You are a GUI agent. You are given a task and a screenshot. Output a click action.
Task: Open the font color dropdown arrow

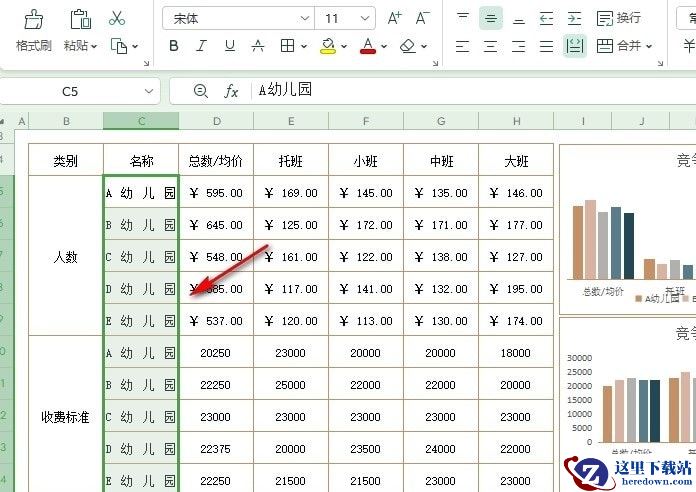point(384,46)
